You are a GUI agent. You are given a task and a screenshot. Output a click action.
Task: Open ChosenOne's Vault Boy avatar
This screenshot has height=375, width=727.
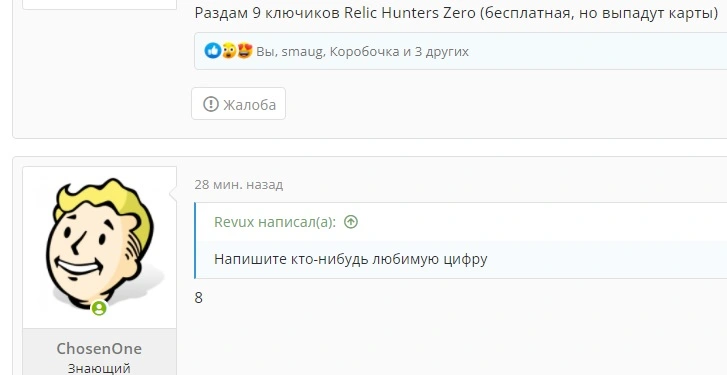[100, 246]
